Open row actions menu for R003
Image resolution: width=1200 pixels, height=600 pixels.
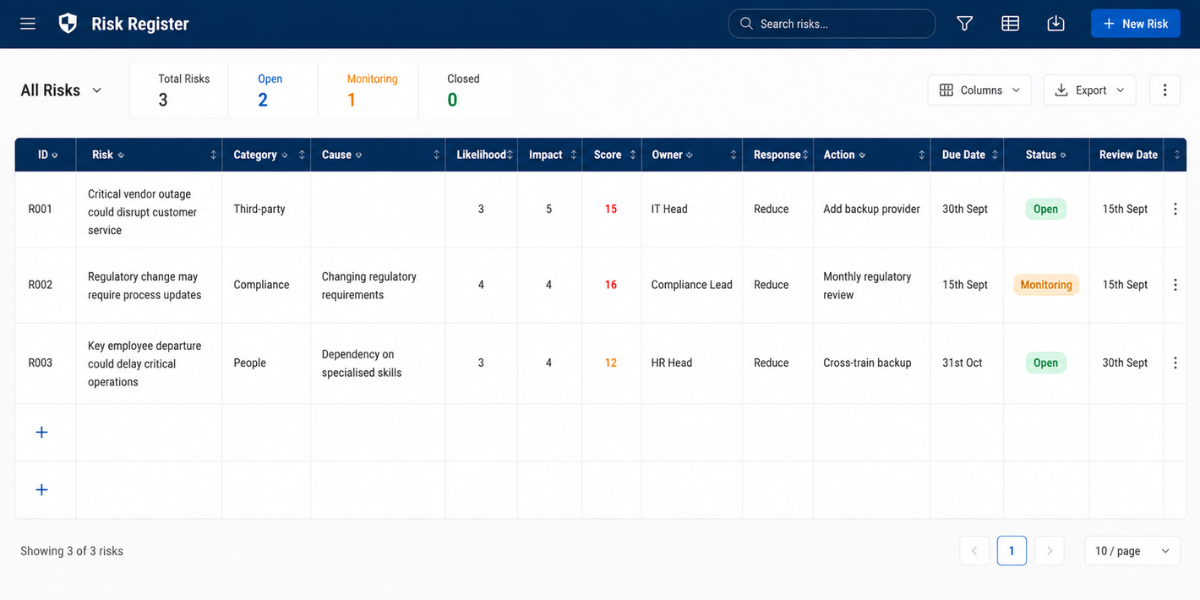coord(1175,363)
